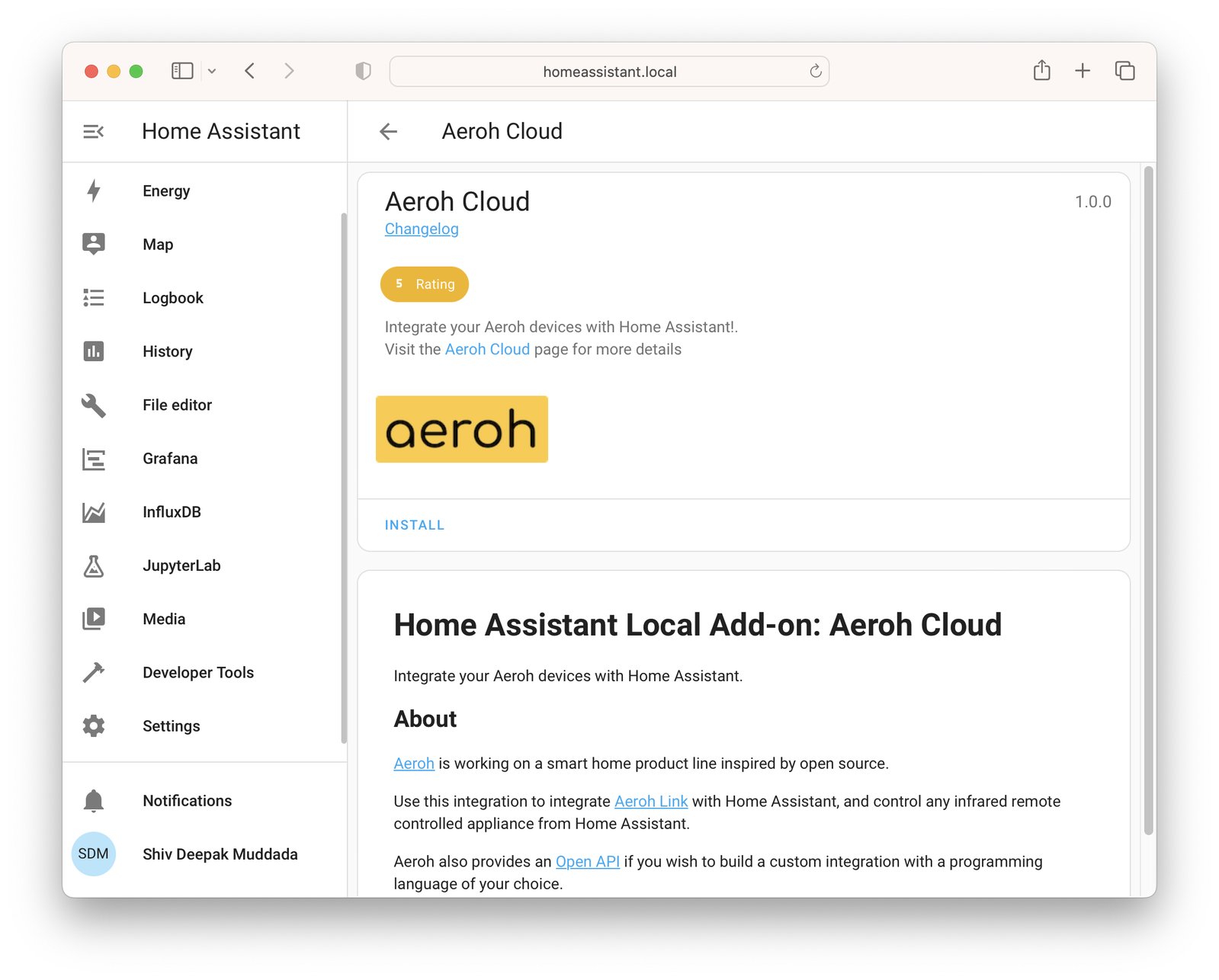Open the JupyterLab flask icon
This screenshot has height=980, width=1219.
(93, 565)
